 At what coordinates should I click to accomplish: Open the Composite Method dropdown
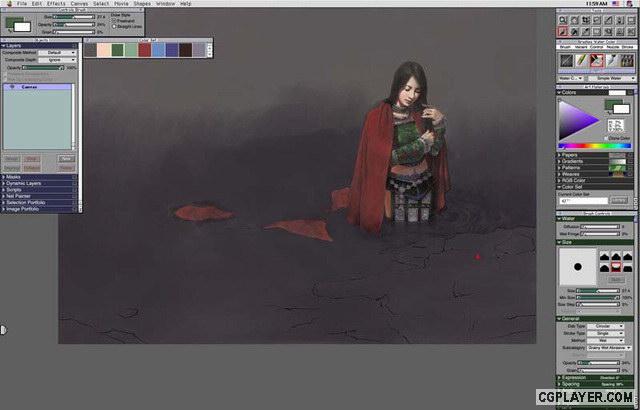57,53
